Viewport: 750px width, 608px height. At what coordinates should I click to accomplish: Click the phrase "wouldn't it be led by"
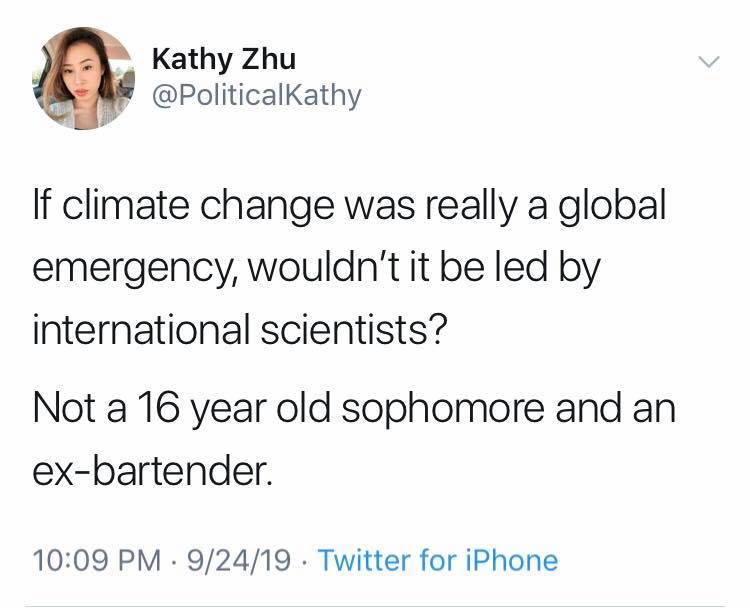point(431,269)
